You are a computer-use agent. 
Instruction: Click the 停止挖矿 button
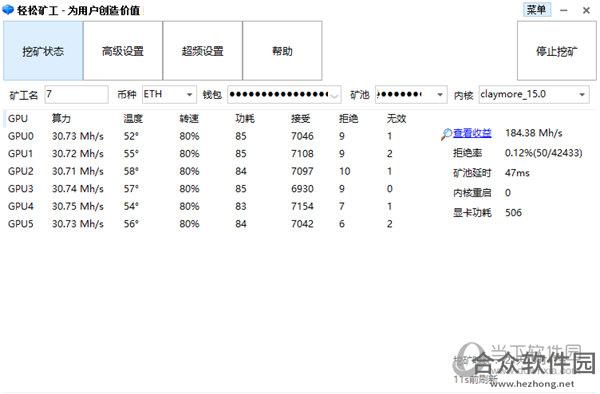pyautogui.click(x=557, y=50)
